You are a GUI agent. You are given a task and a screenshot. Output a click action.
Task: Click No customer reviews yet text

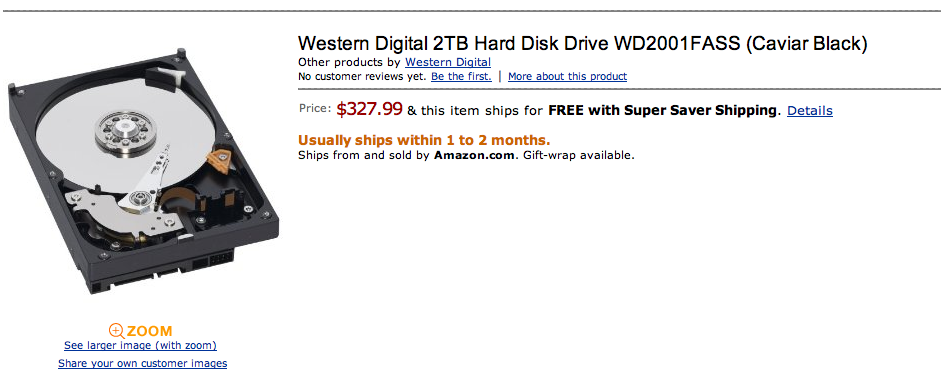(x=362, y=77)
